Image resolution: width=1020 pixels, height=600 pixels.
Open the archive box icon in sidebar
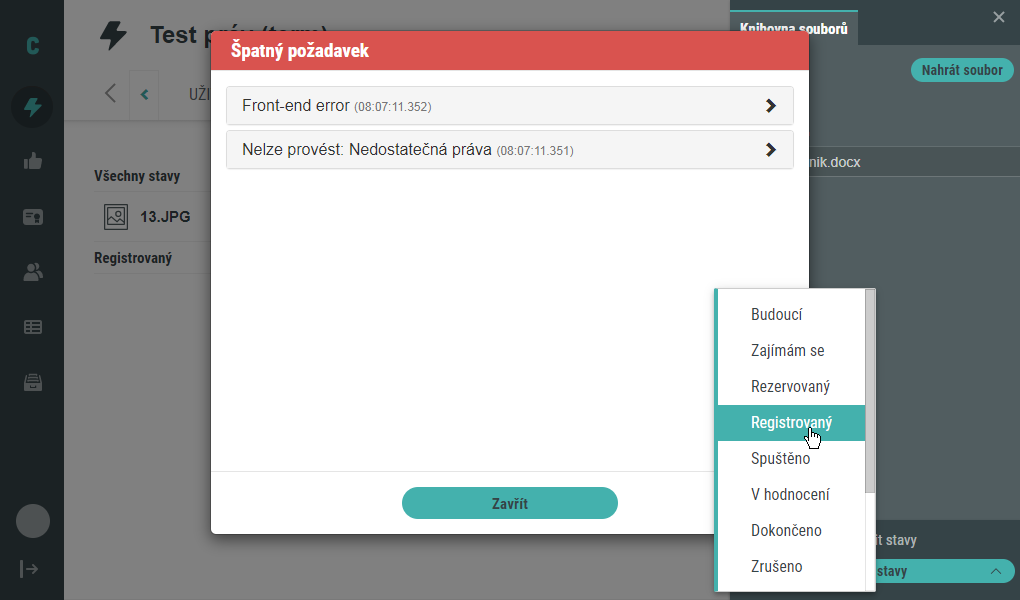click(x=33, y=382)
